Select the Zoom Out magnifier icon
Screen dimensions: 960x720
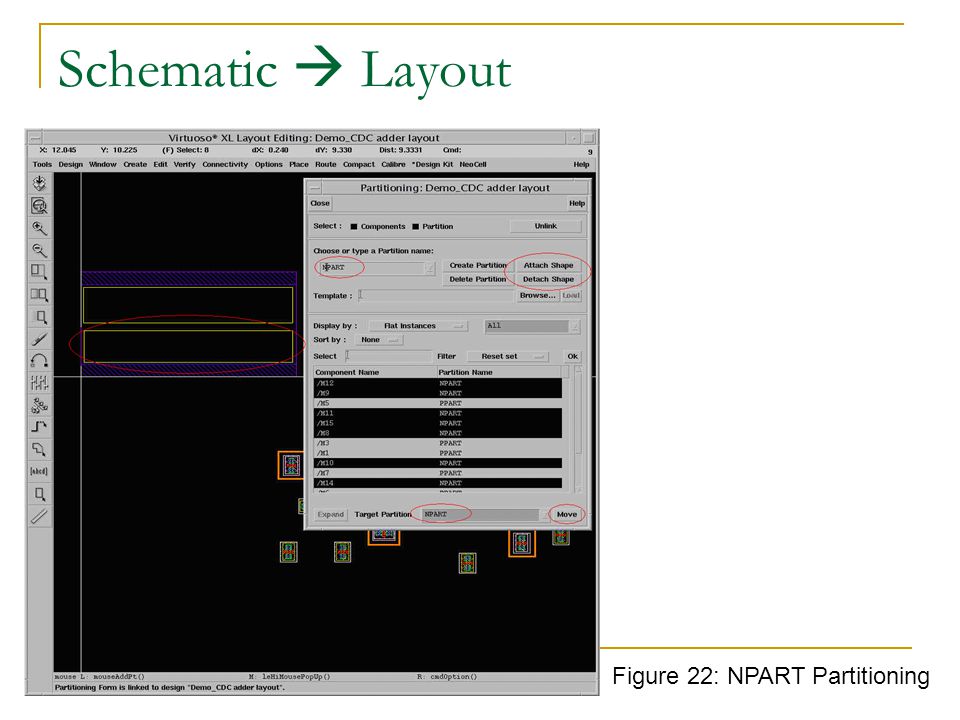39,250
